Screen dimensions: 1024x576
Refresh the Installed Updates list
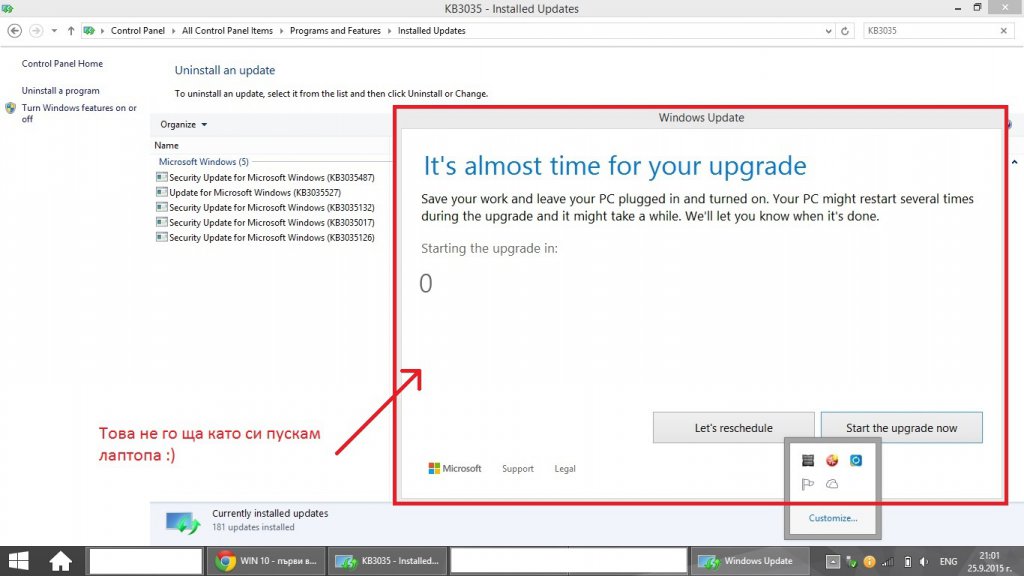pos(845,31)
